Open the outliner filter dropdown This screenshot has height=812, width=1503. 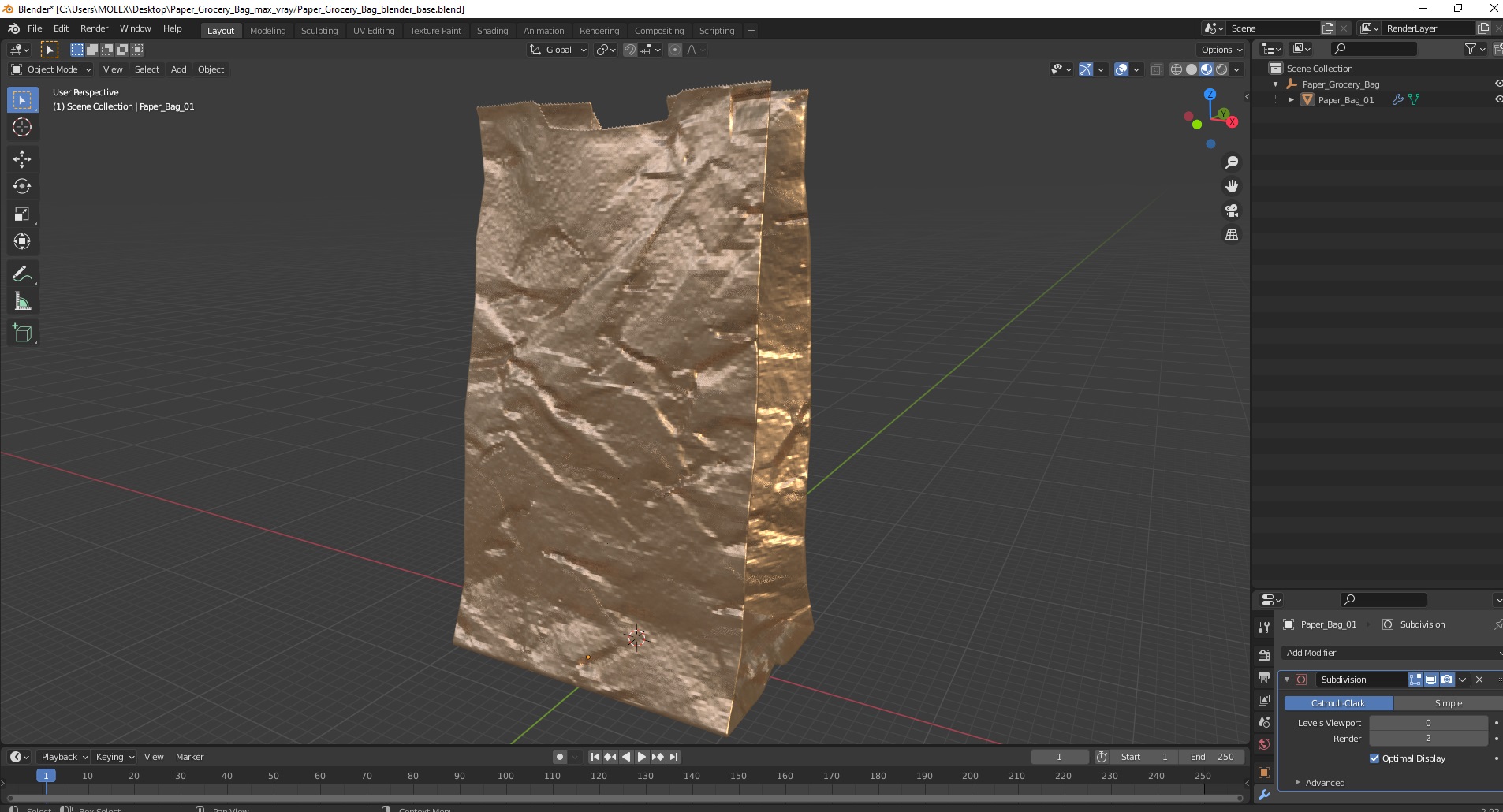click(x=1475, y=49)
